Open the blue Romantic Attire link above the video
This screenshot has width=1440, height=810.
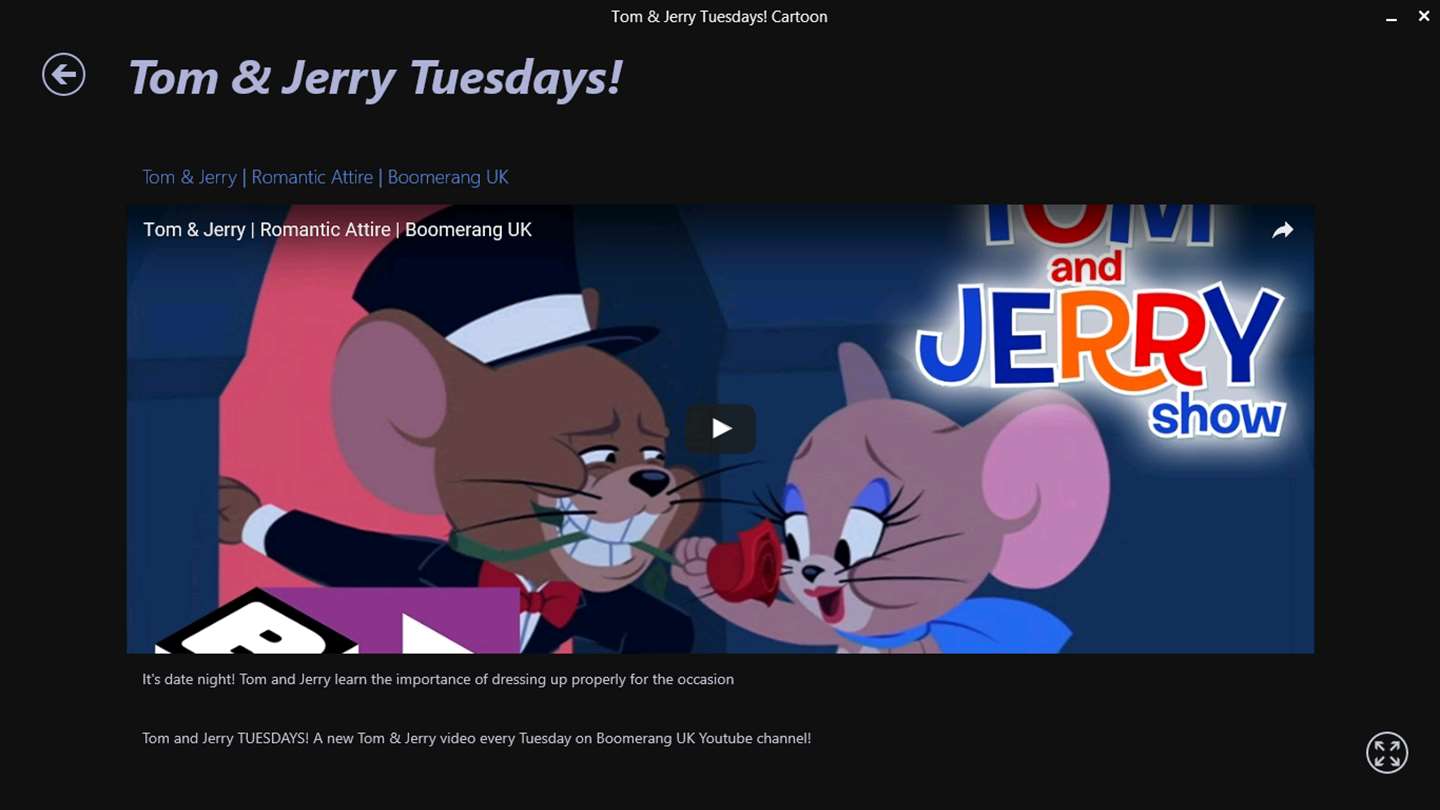click(x=325, y=177)
